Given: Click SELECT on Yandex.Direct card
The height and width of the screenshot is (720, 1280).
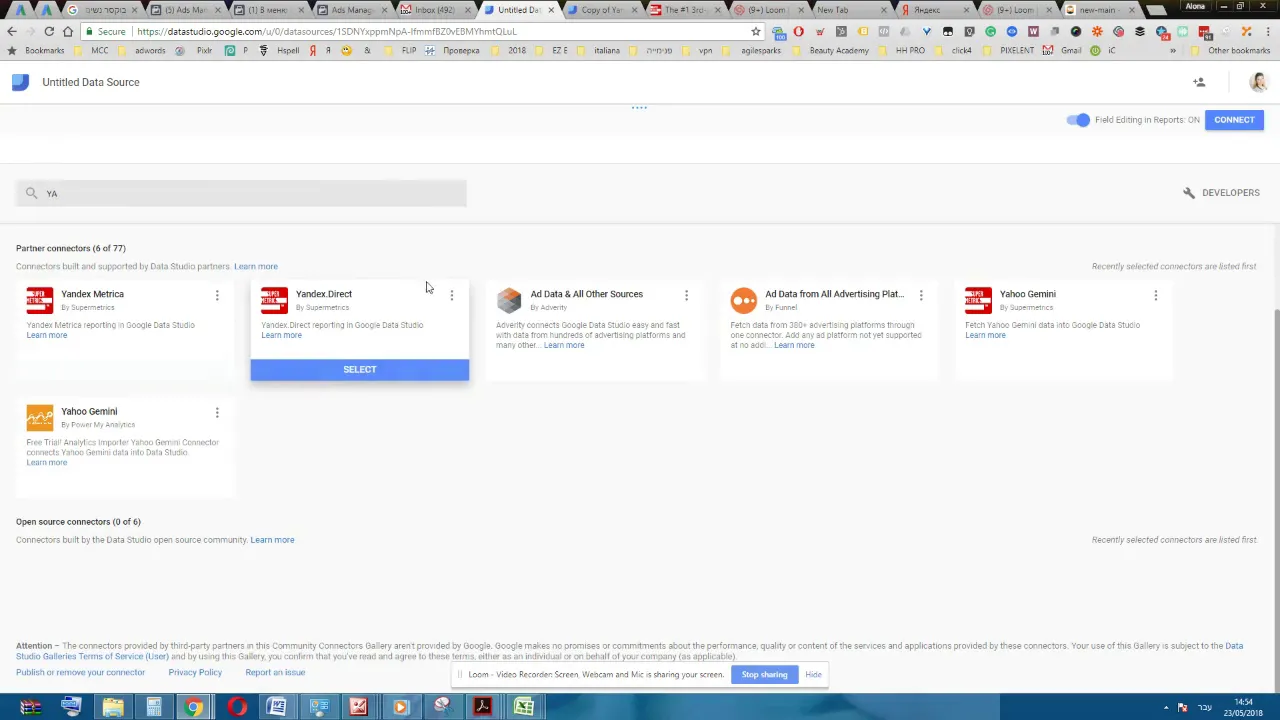Looking at the screenshot, I should click(360, 370).
